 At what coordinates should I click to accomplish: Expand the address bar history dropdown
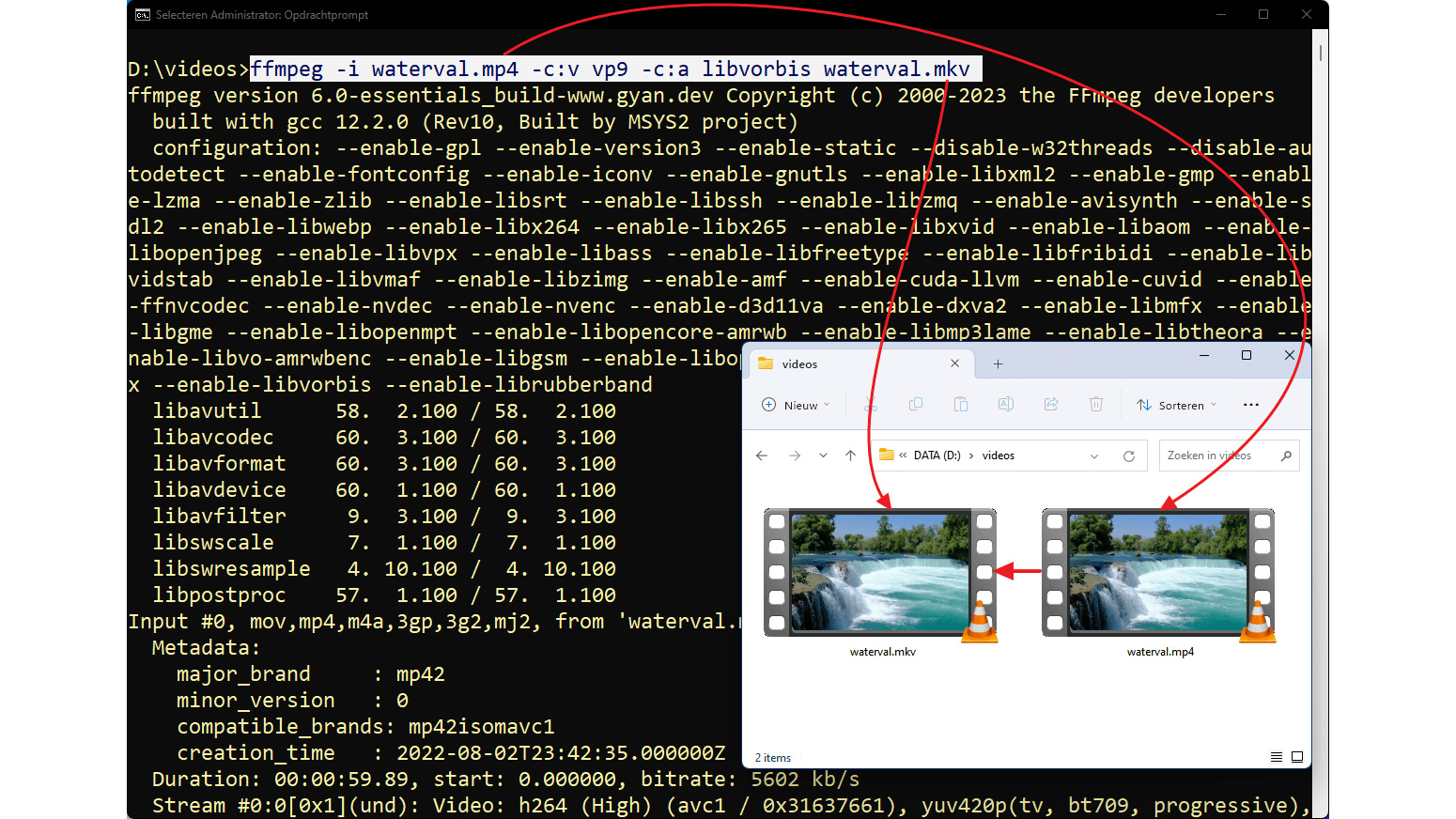pos(1094,456)
